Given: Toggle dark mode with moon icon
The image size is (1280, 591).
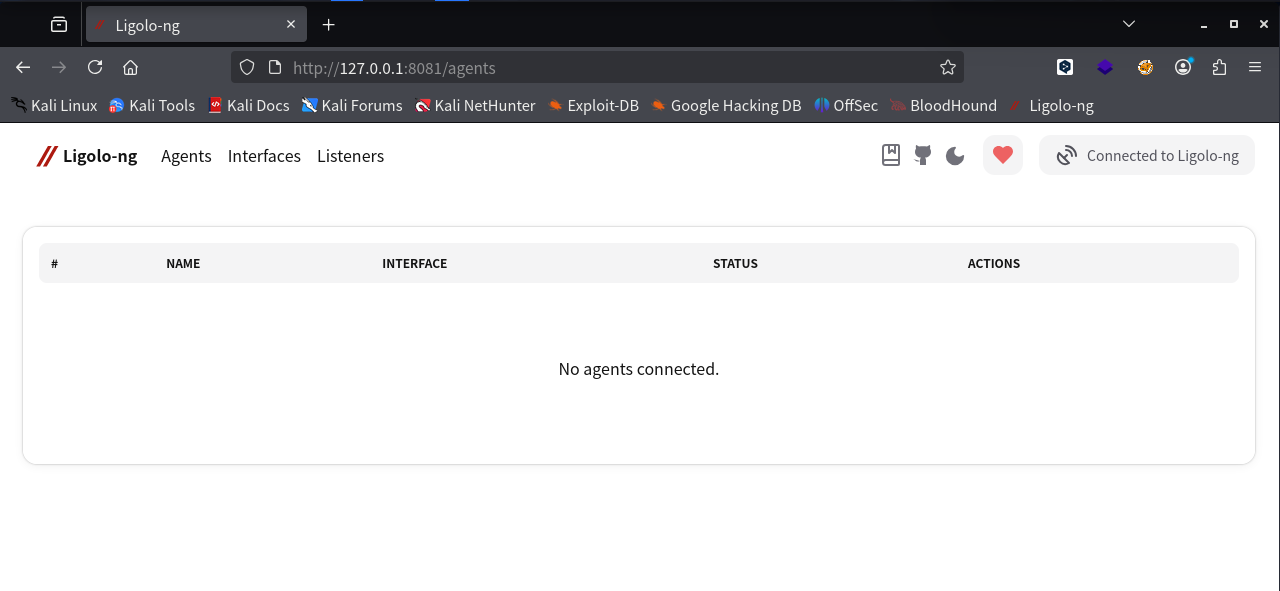Looking at the screenshot, I should (955, 156).
